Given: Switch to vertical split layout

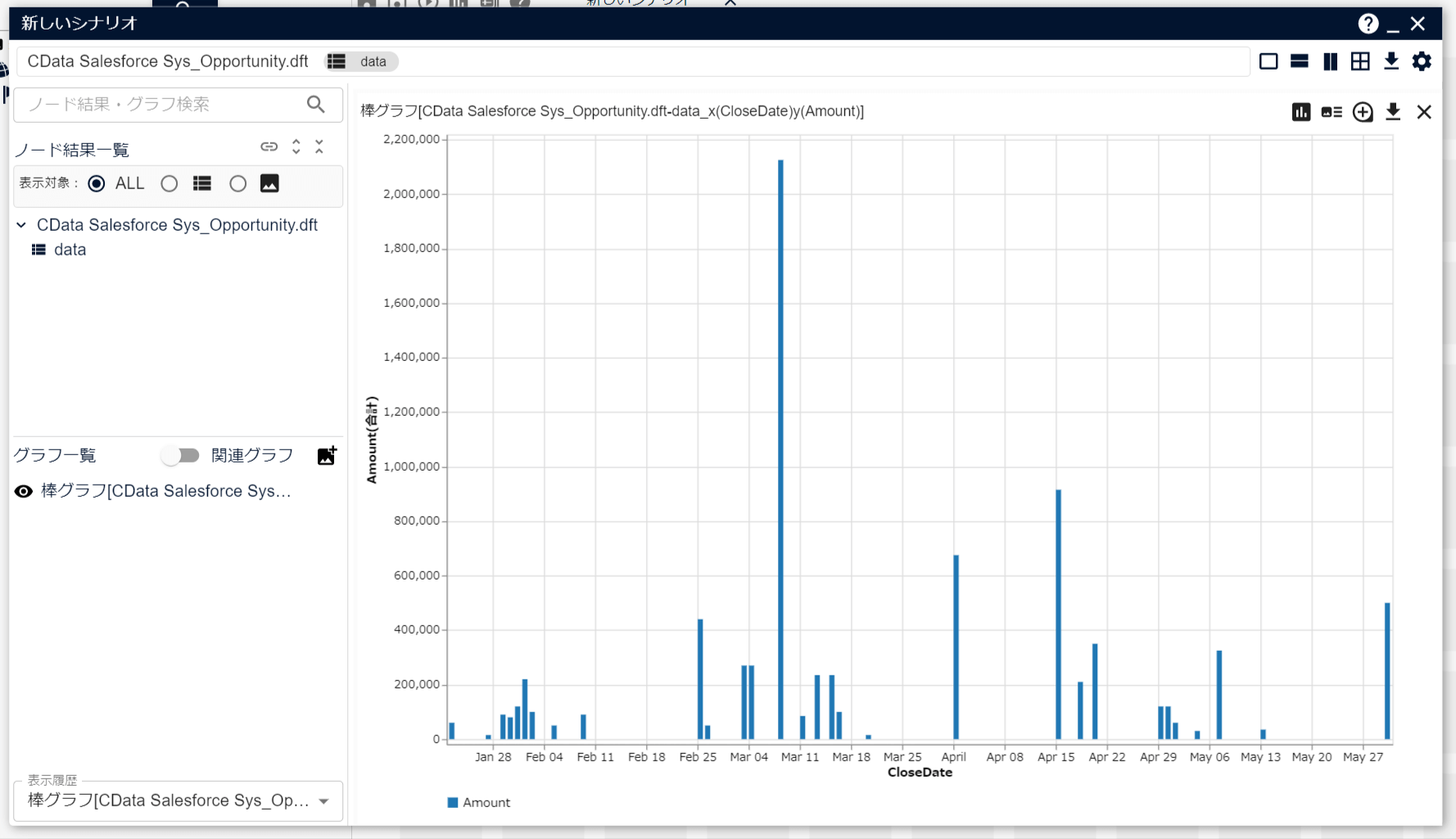Looking at the screenshot, I should pyautogui.click(x=1331, y=61).
